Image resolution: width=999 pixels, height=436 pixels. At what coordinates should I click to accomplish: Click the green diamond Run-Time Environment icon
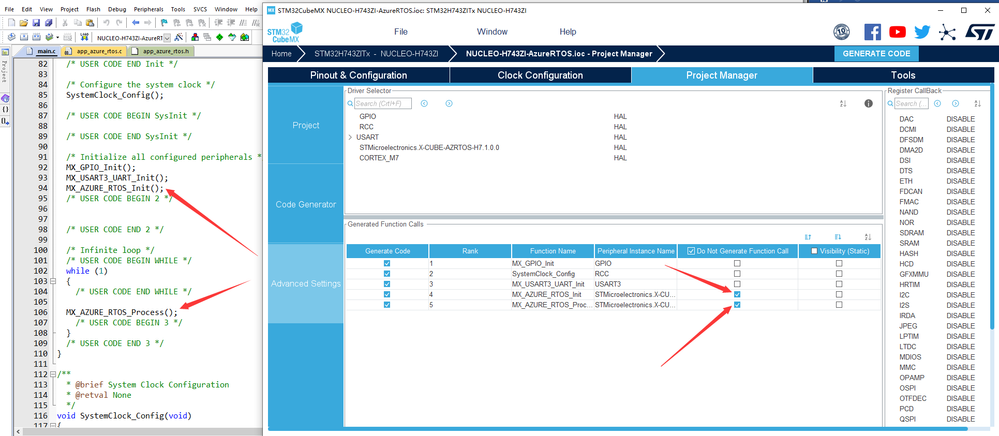(x=219, y=38)
